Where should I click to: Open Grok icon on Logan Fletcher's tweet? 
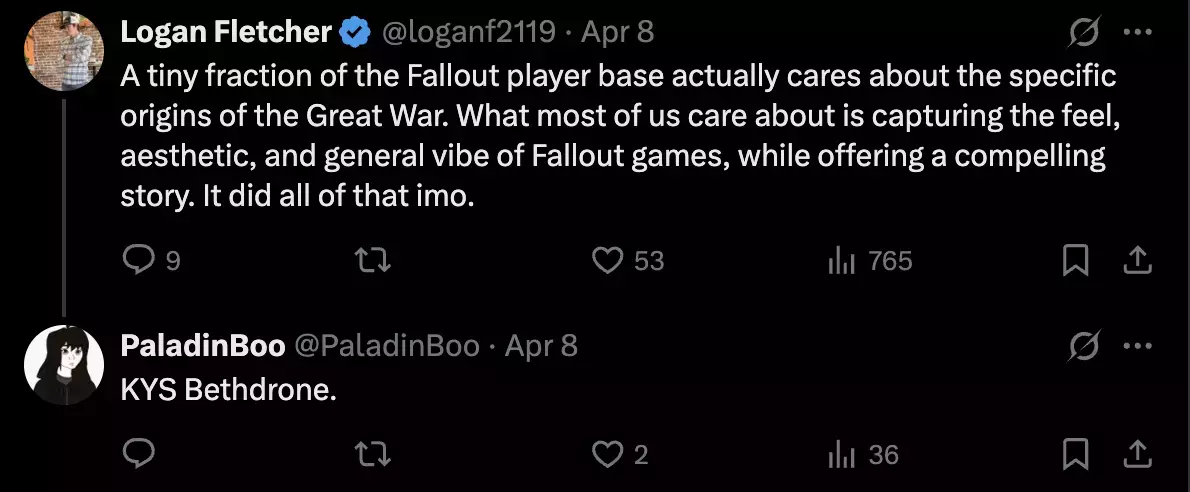(1085, 33)
